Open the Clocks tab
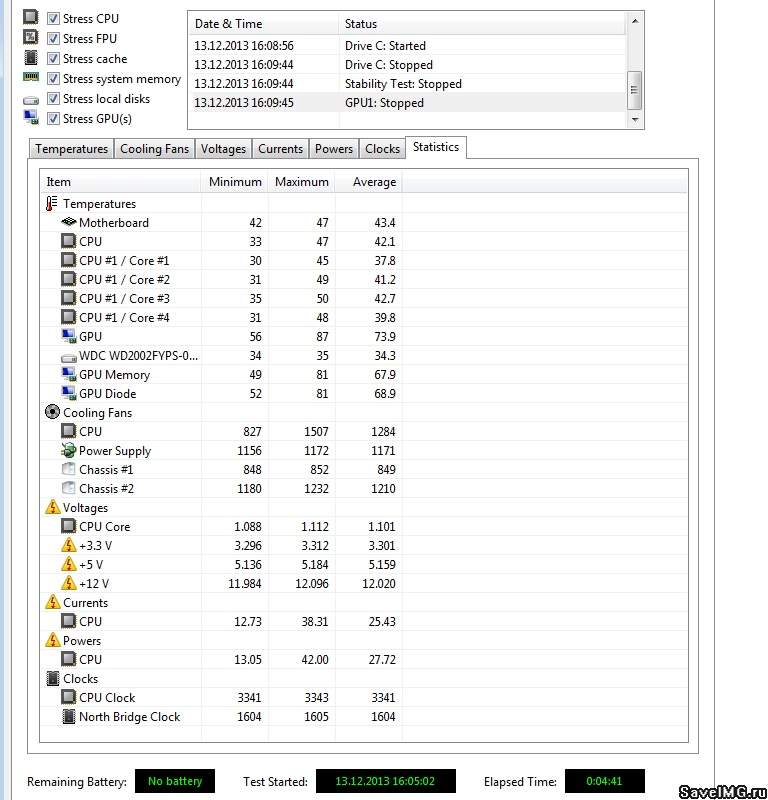 (382, 149)
